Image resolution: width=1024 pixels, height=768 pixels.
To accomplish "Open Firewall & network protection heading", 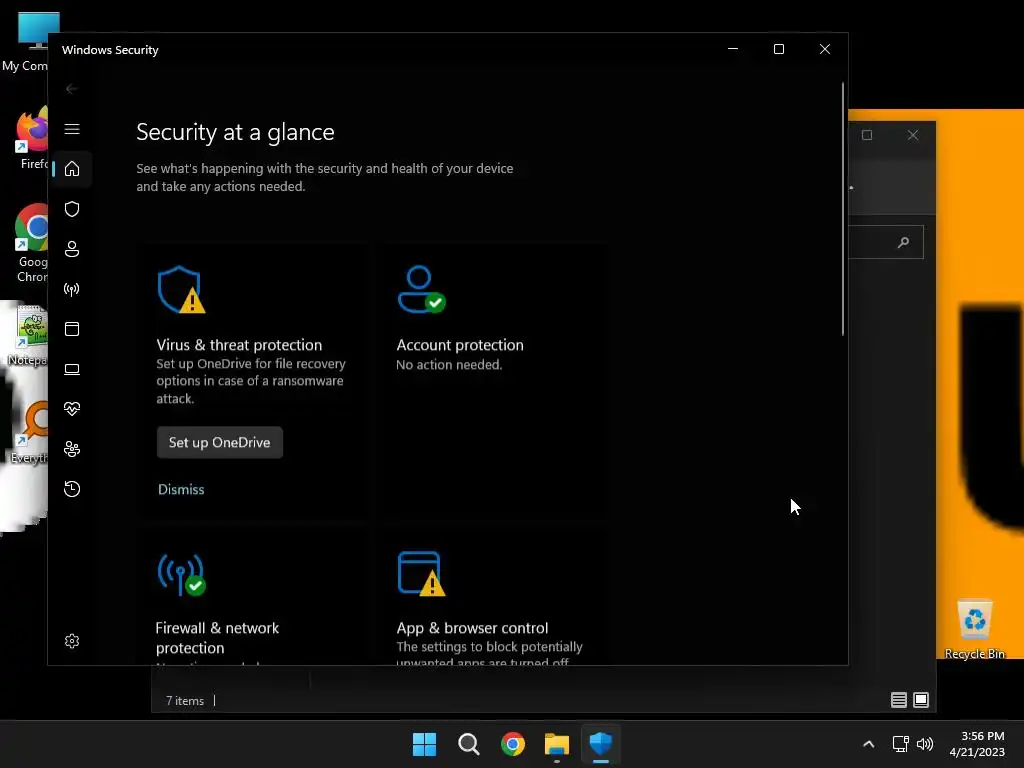I will coord(217,637).
